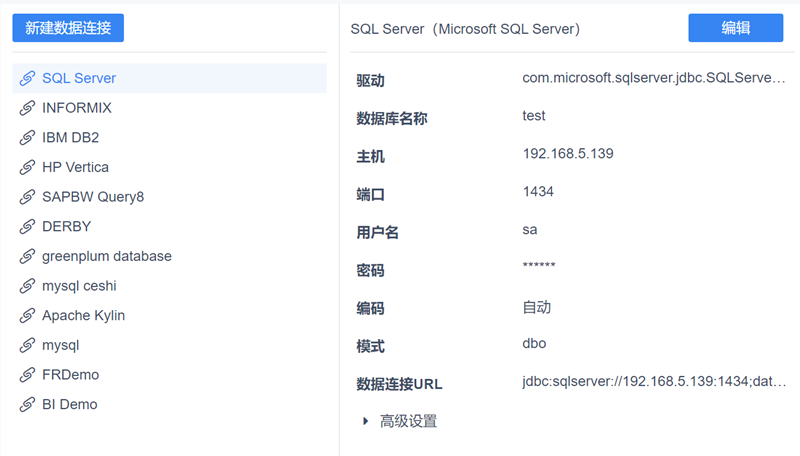Select the mysql ceshi connection
The width and height of the screenshot is (800, 456).
79,286
